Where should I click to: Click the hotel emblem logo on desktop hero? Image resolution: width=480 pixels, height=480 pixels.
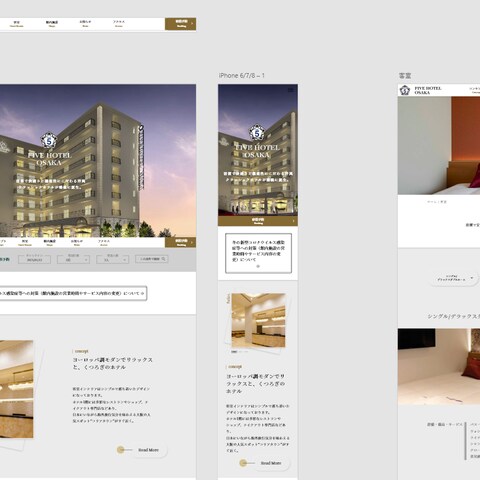(x=49, y=140)
